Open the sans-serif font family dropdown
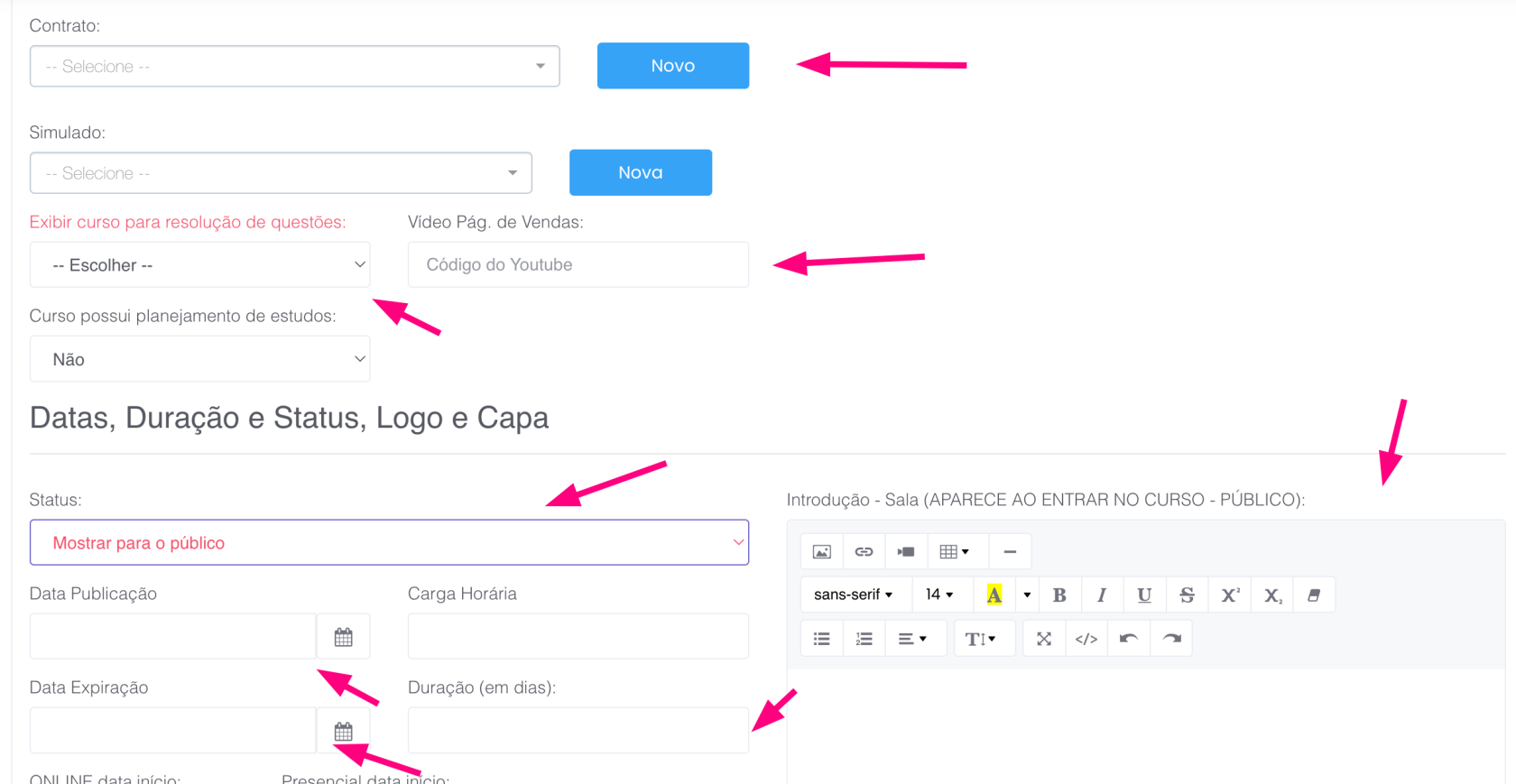 pyautogui.click(x=853, y=595)
